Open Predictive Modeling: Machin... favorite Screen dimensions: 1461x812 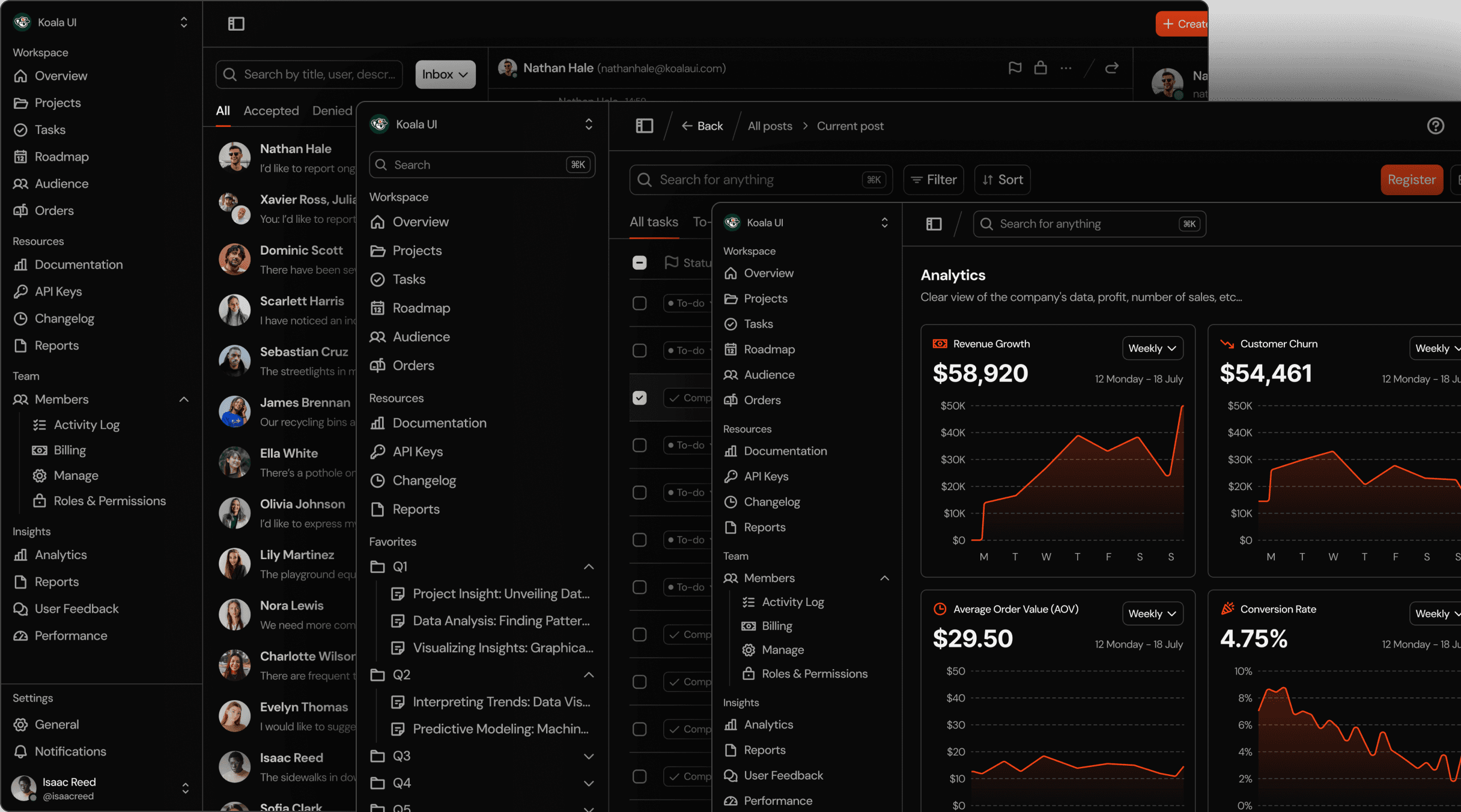point(490,729)
